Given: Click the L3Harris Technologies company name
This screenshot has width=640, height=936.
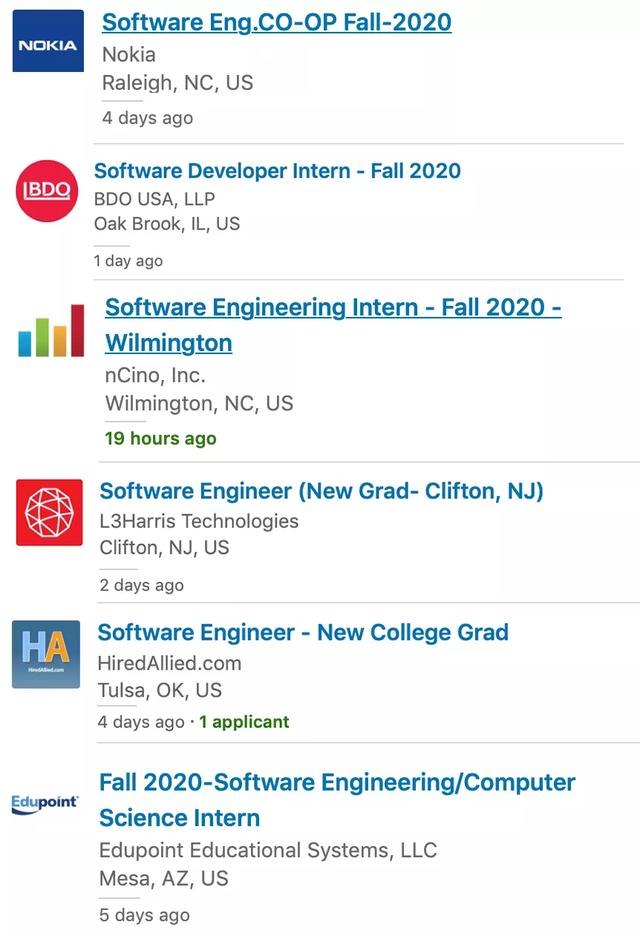Looking at the screenshot, I should coord(199,521).
